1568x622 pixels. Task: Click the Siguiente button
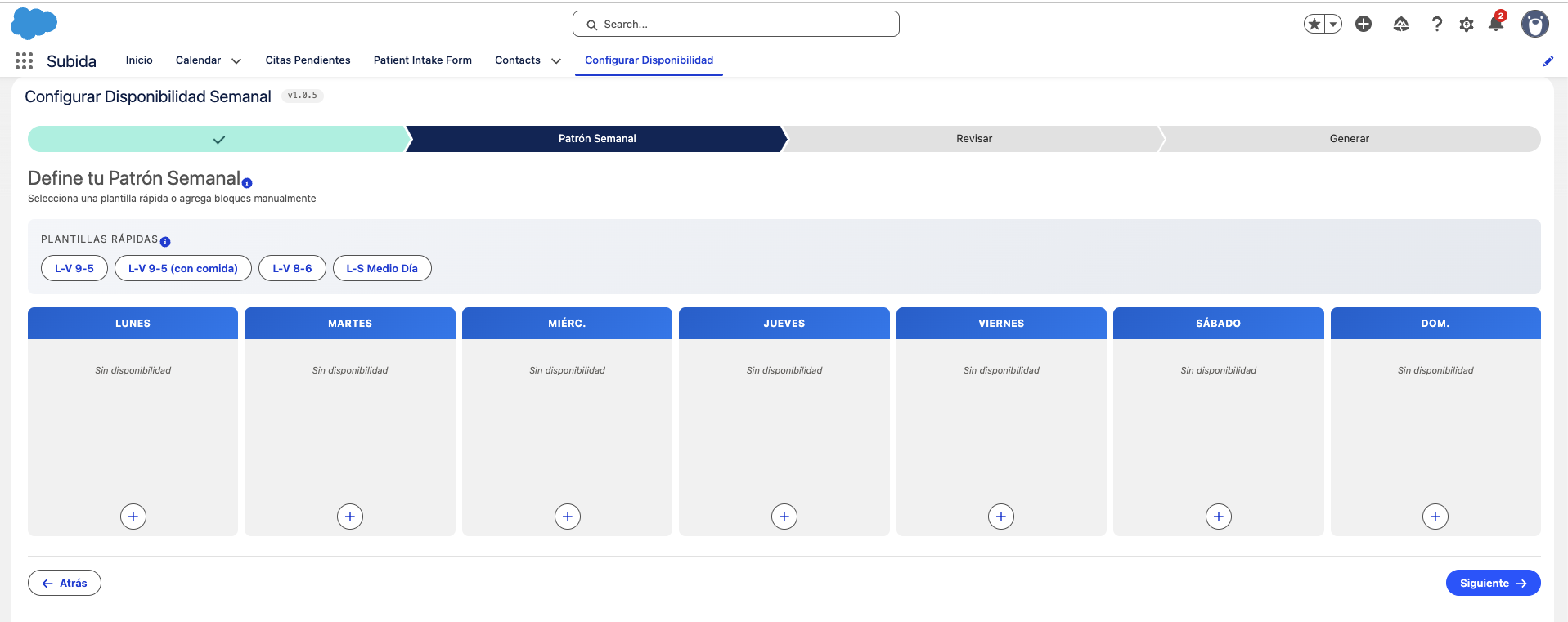tap(1493, 583)
